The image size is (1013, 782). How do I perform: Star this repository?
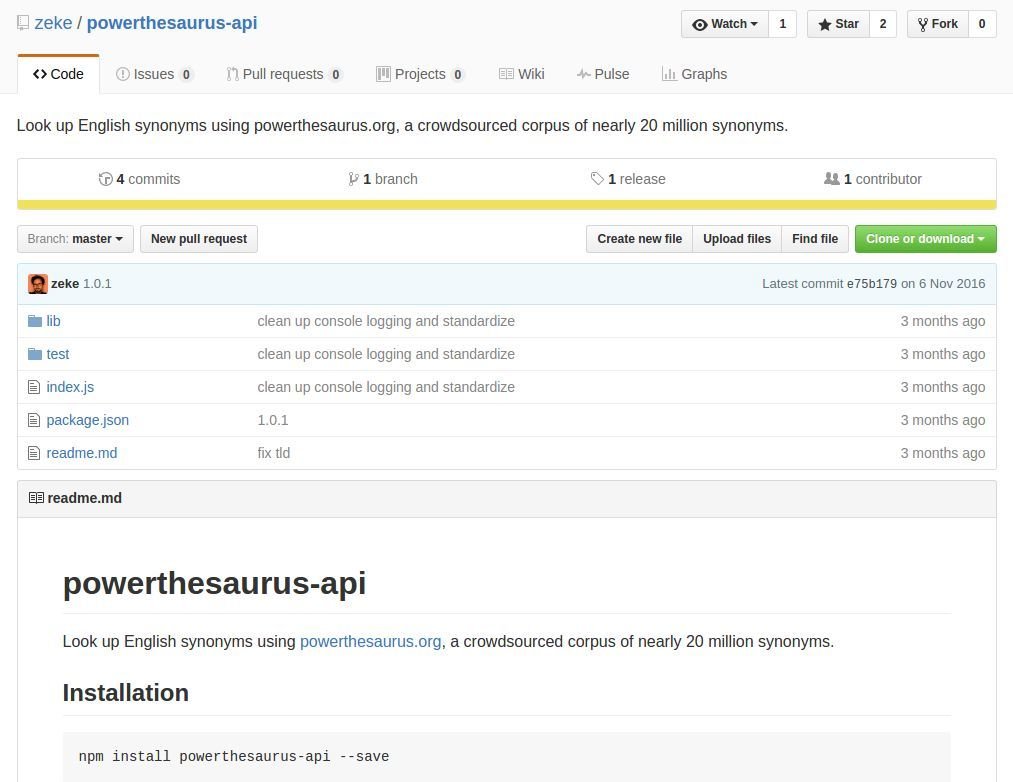838,24
